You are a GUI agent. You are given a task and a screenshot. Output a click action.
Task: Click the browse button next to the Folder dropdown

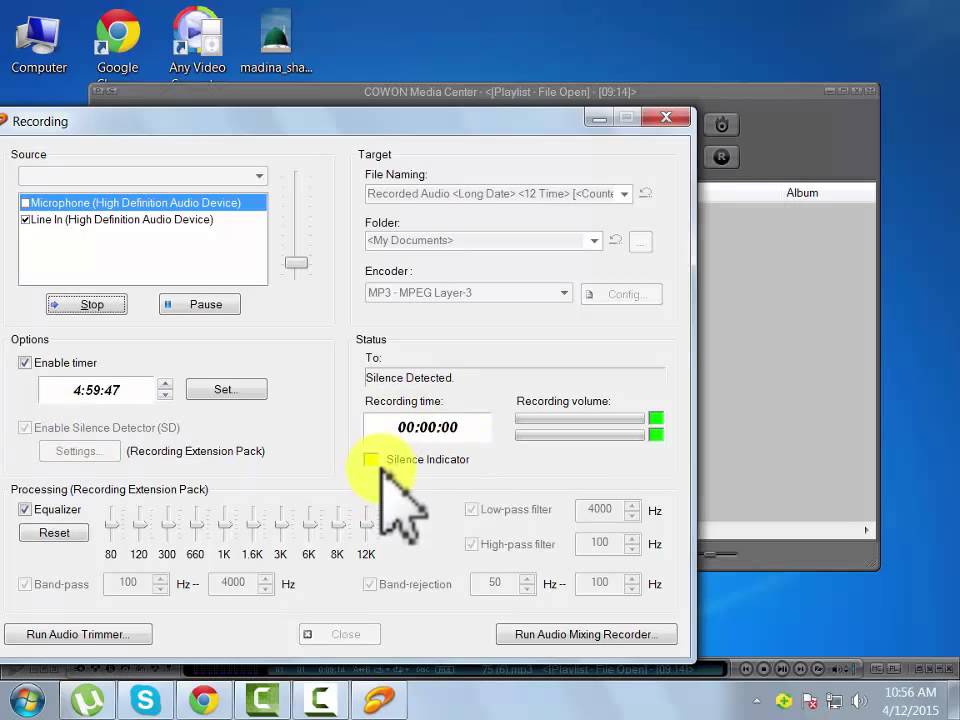pos(640,242)
